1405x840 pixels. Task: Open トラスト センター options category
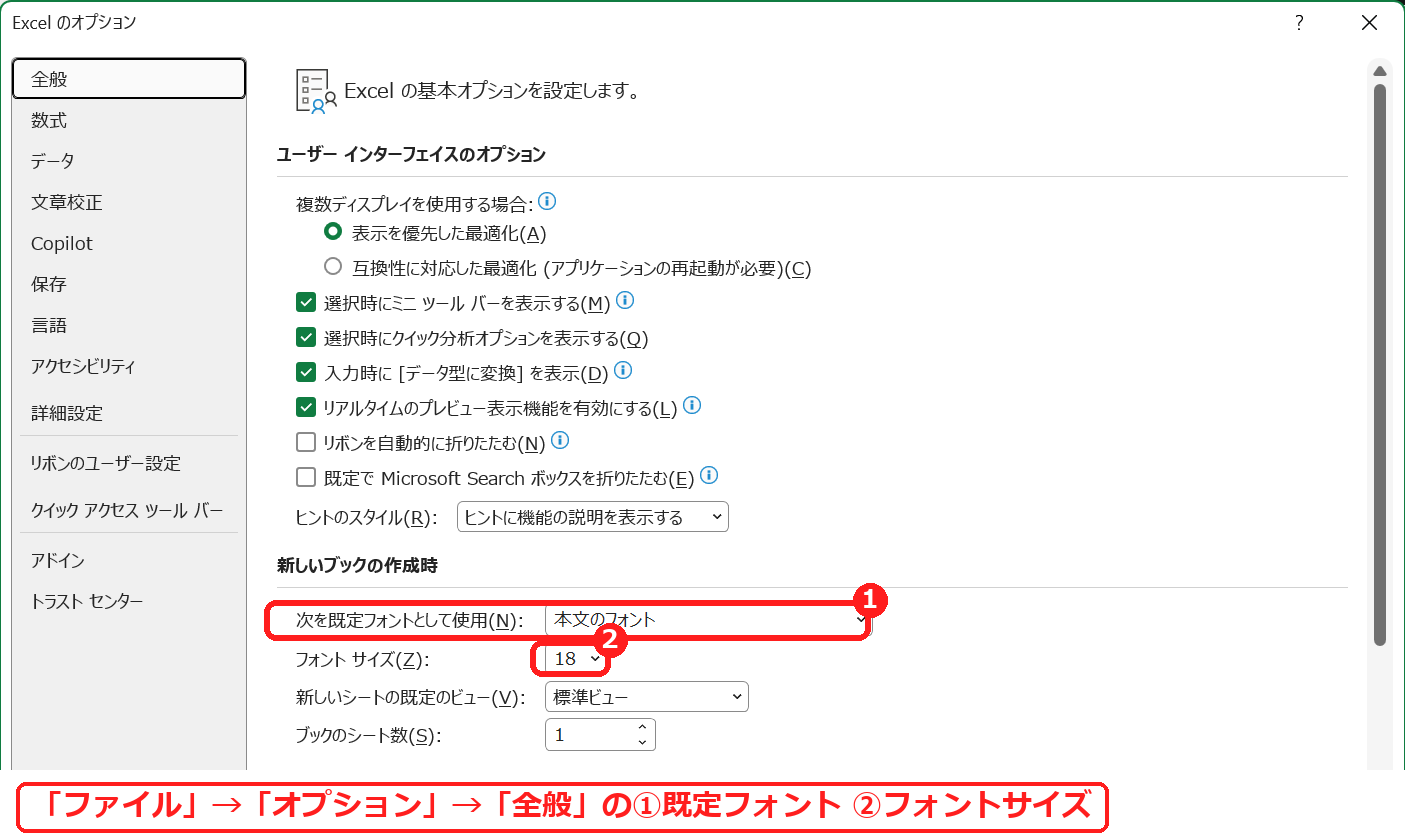[x=129, y=601]
